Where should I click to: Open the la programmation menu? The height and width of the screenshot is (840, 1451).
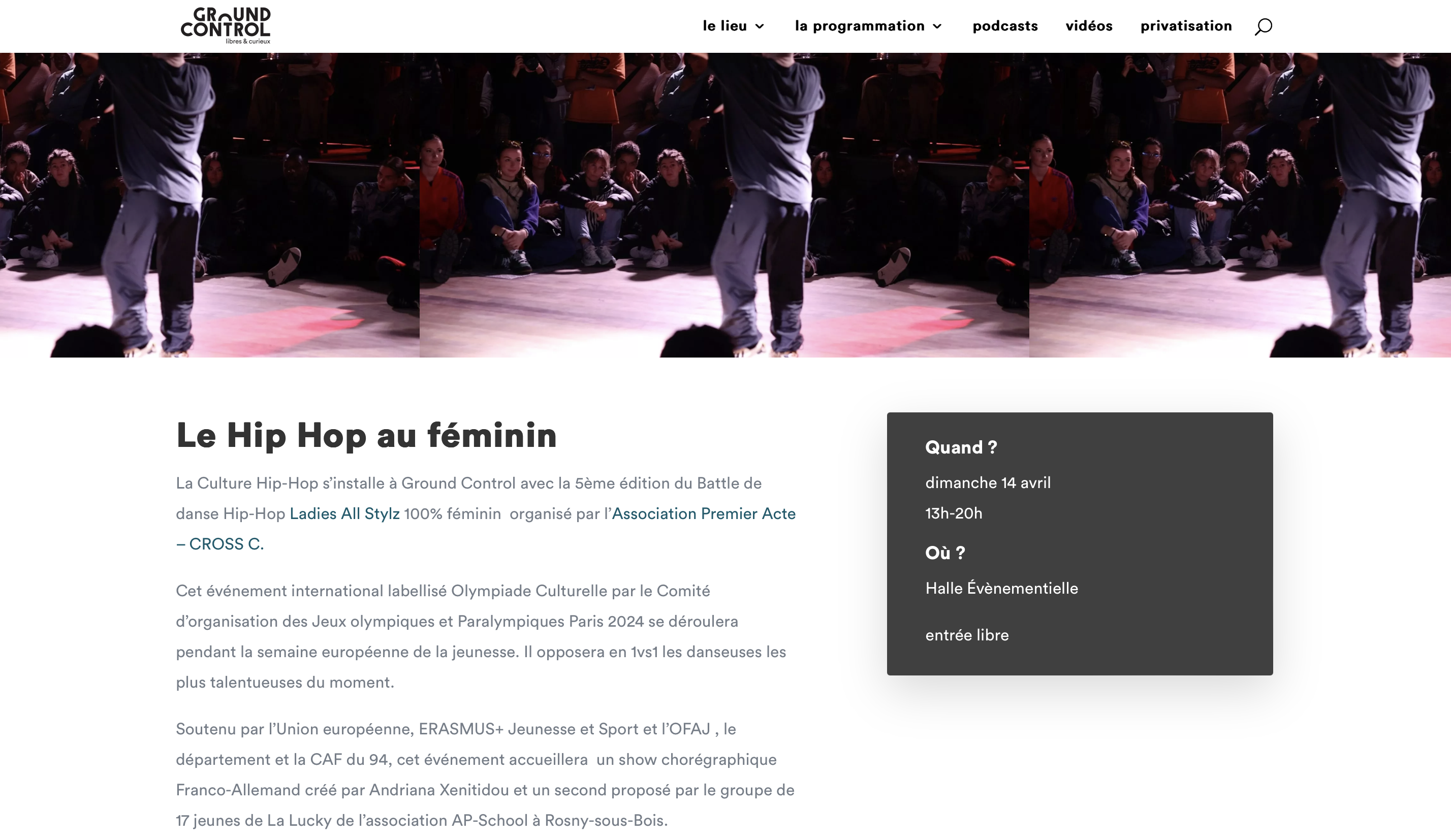tap(859, 26)
